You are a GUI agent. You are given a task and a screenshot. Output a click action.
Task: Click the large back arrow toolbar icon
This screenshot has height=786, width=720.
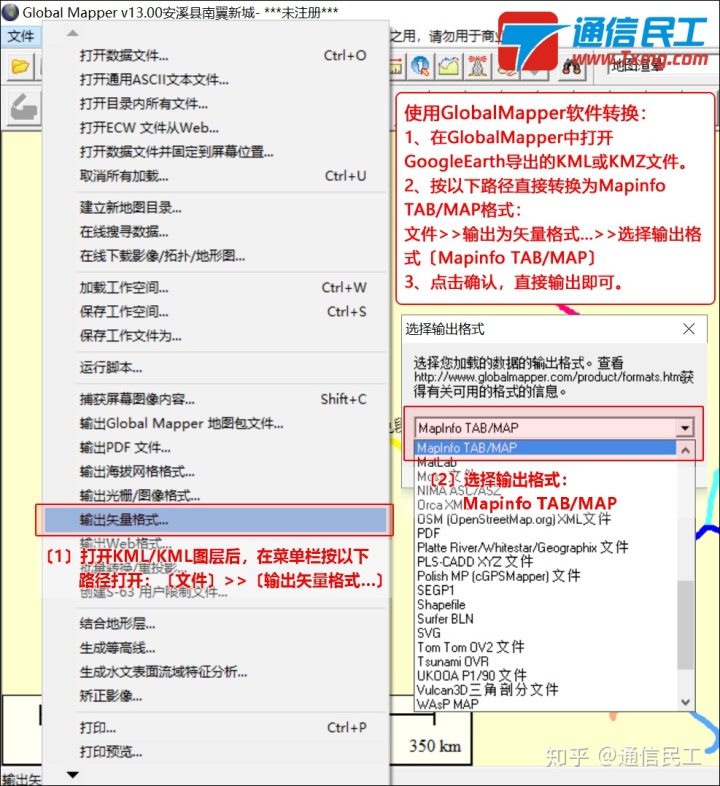tap(23, 107)
